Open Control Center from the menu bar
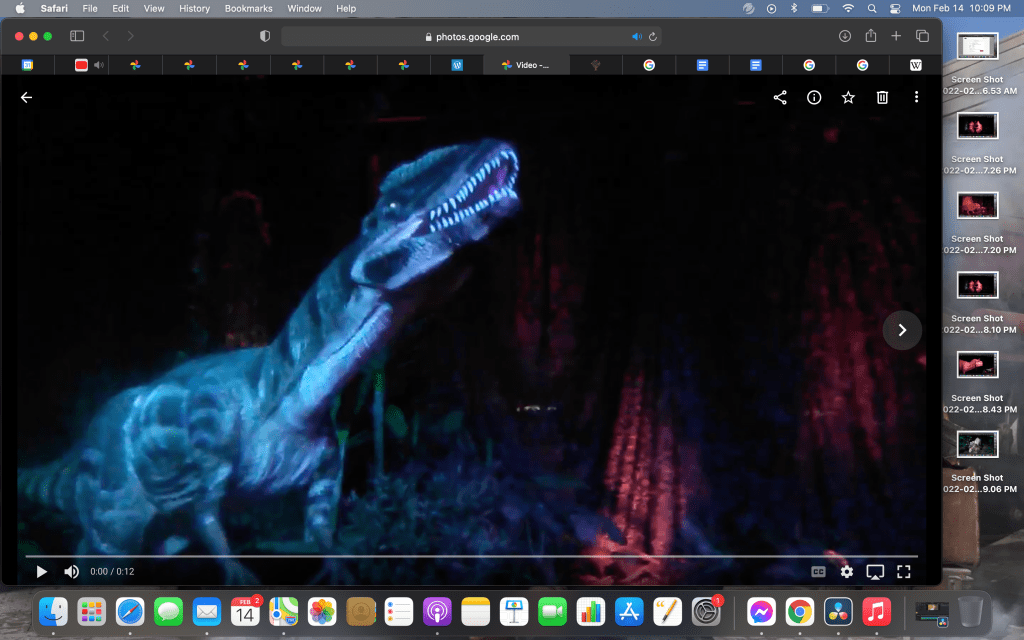1024x640 pixels. click(x=895, y=8)
